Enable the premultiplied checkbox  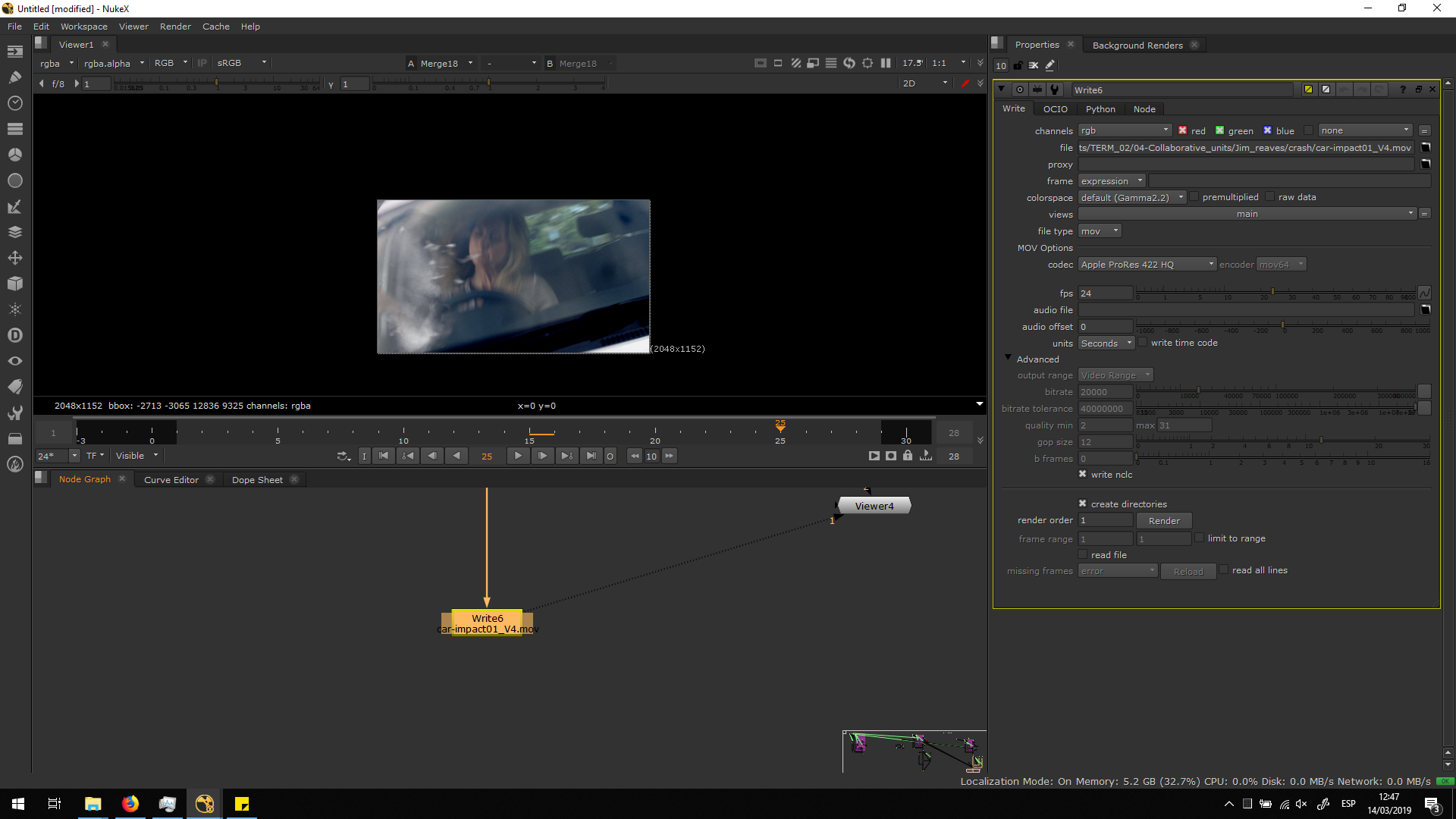[1194, 197]
